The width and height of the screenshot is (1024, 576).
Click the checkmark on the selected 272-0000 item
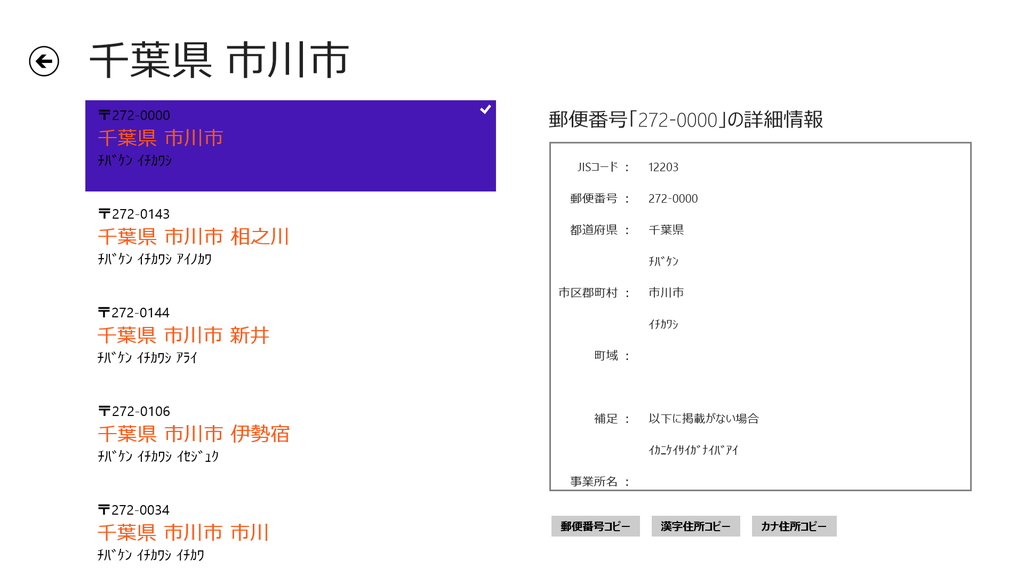[x=485, y=109]
